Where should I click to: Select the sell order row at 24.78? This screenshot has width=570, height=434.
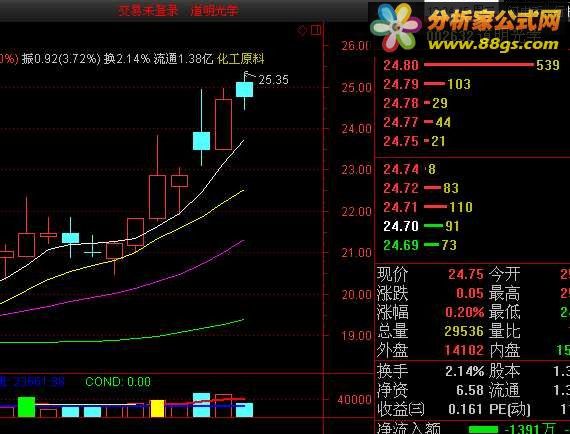pos(416,103)
